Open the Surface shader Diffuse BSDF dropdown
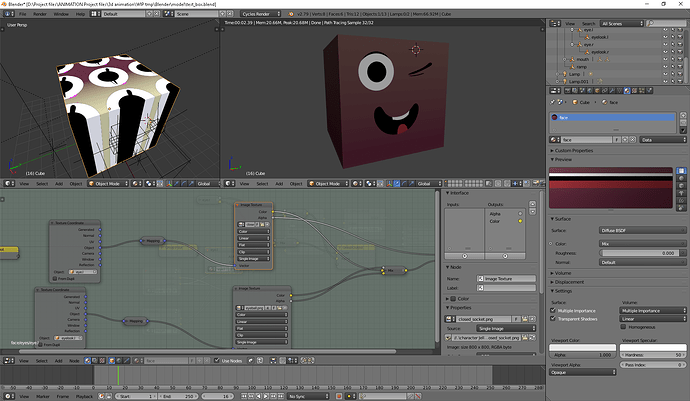 642,230
